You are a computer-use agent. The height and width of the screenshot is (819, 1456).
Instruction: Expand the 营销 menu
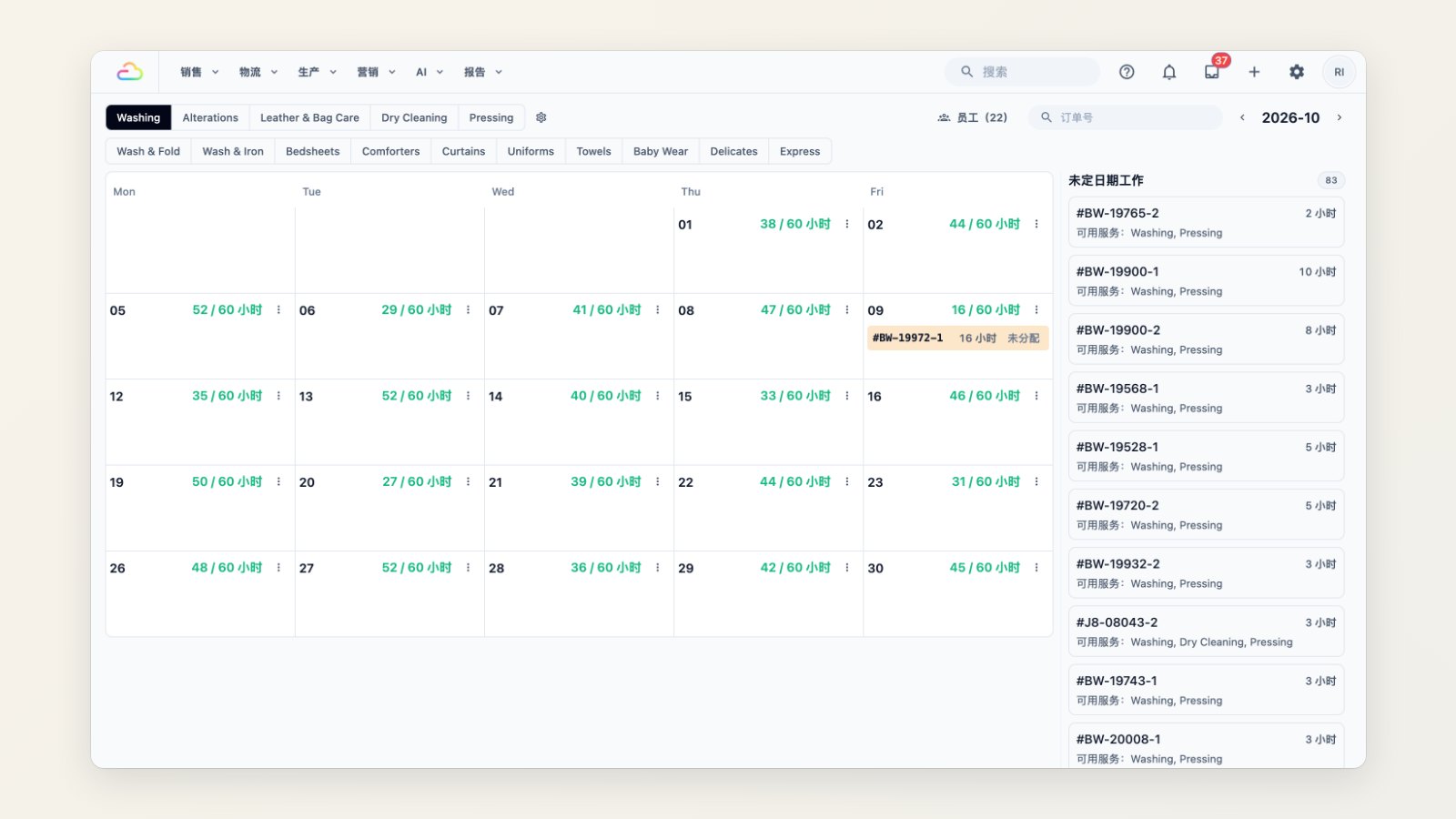coord(376,72)
